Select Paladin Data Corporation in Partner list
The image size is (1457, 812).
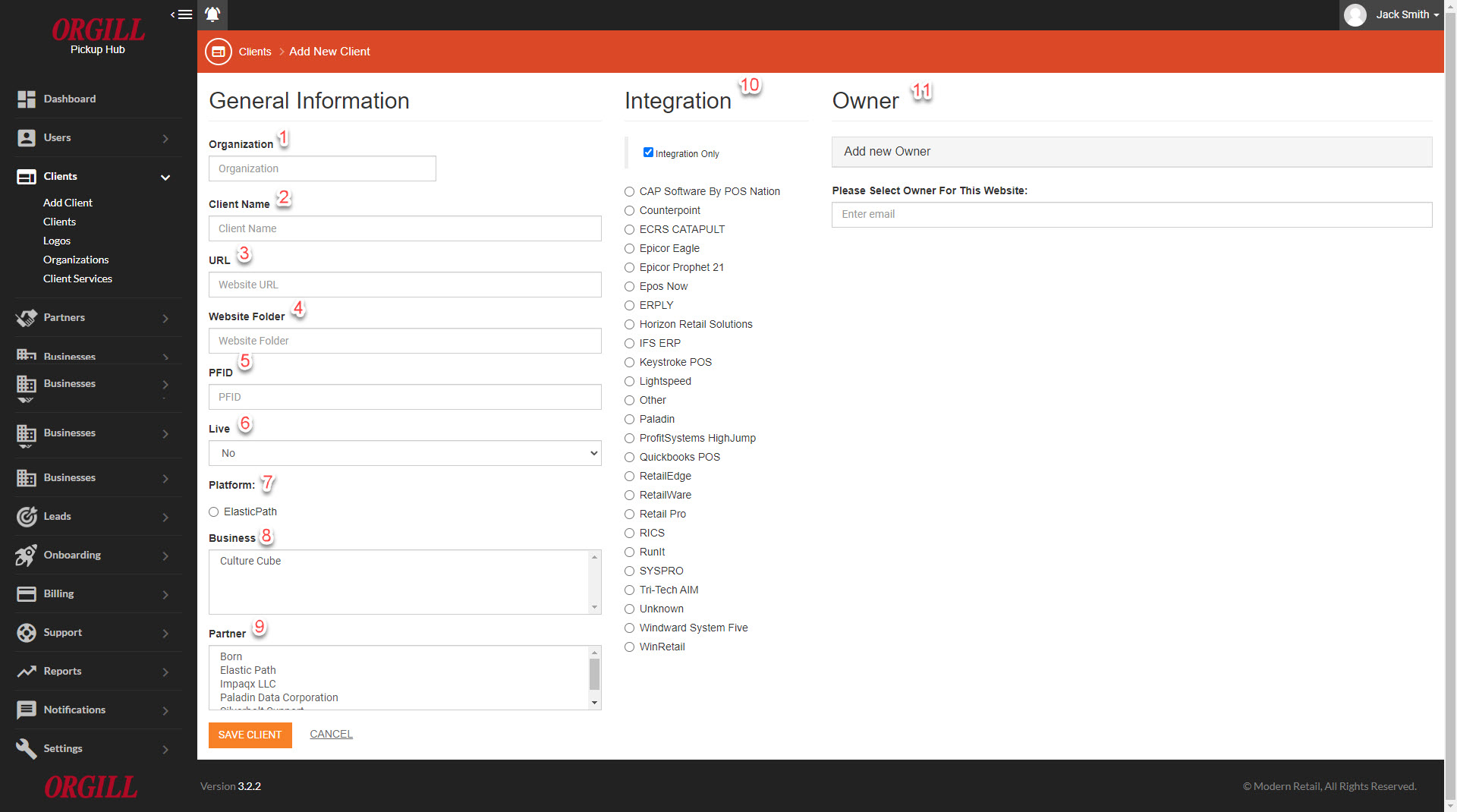(x=279, y=697)
